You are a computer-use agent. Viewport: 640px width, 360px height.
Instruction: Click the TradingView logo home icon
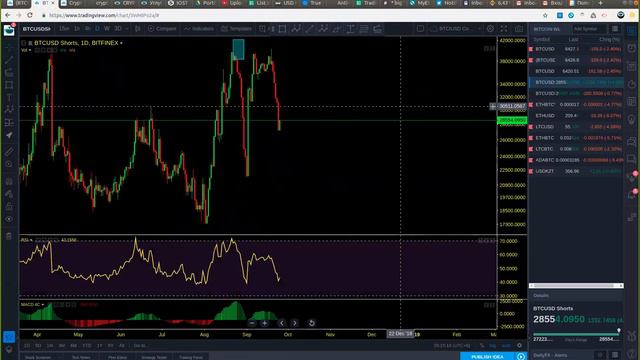coord(9,30)
